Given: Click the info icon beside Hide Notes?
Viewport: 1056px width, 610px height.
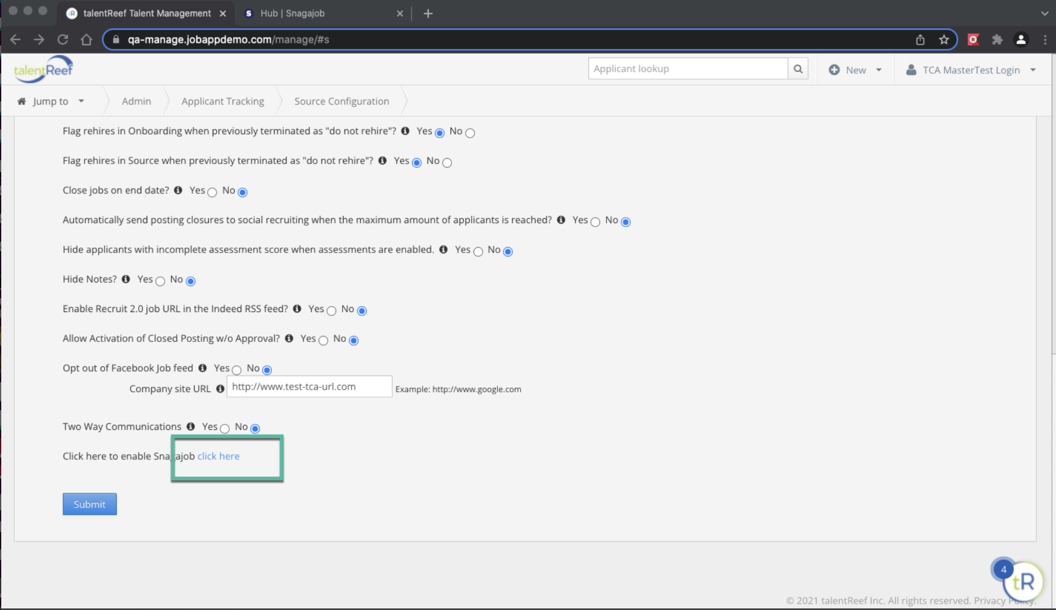Looking at the screenshot, I should tap(125, 279).
